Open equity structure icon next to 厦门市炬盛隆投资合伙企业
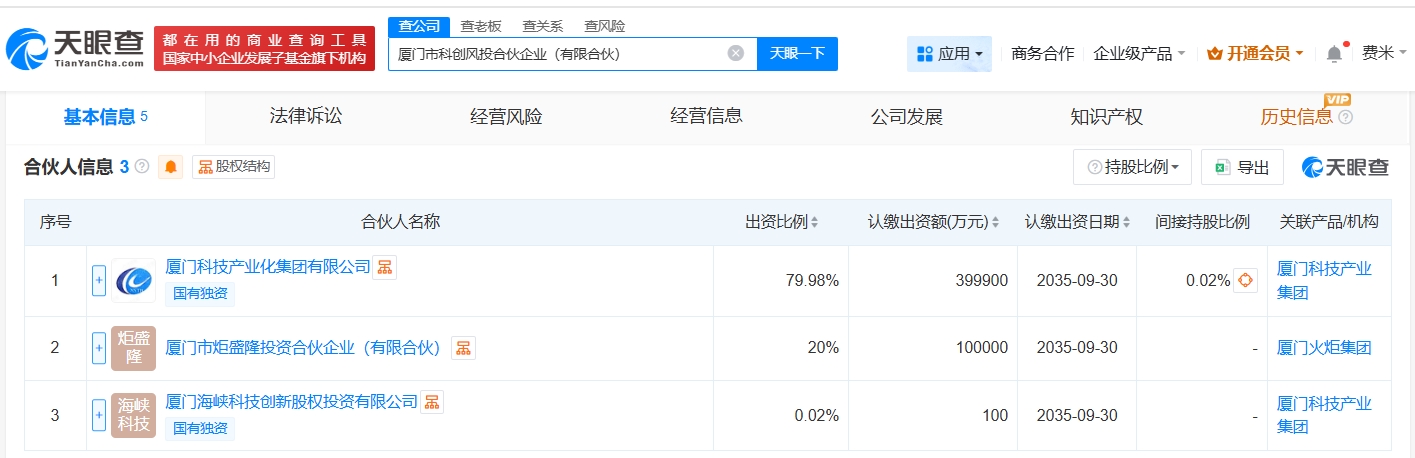Viewport: 1415px width, 458px height. point(463,348)
